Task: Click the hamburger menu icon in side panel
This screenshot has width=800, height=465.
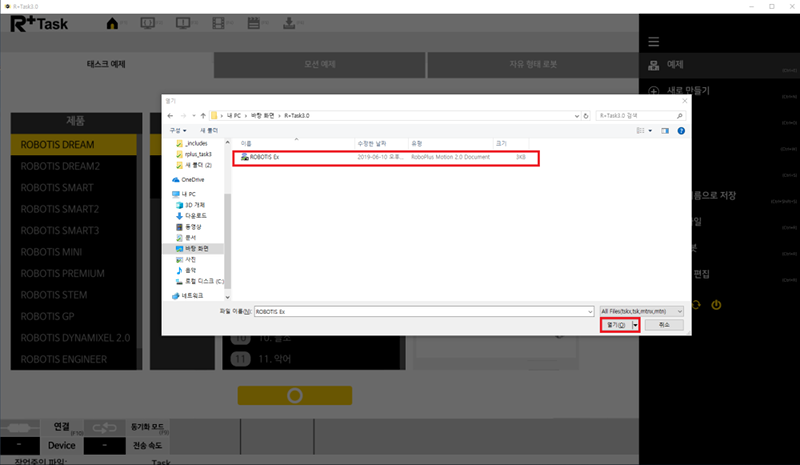Action: click(654, 42)
